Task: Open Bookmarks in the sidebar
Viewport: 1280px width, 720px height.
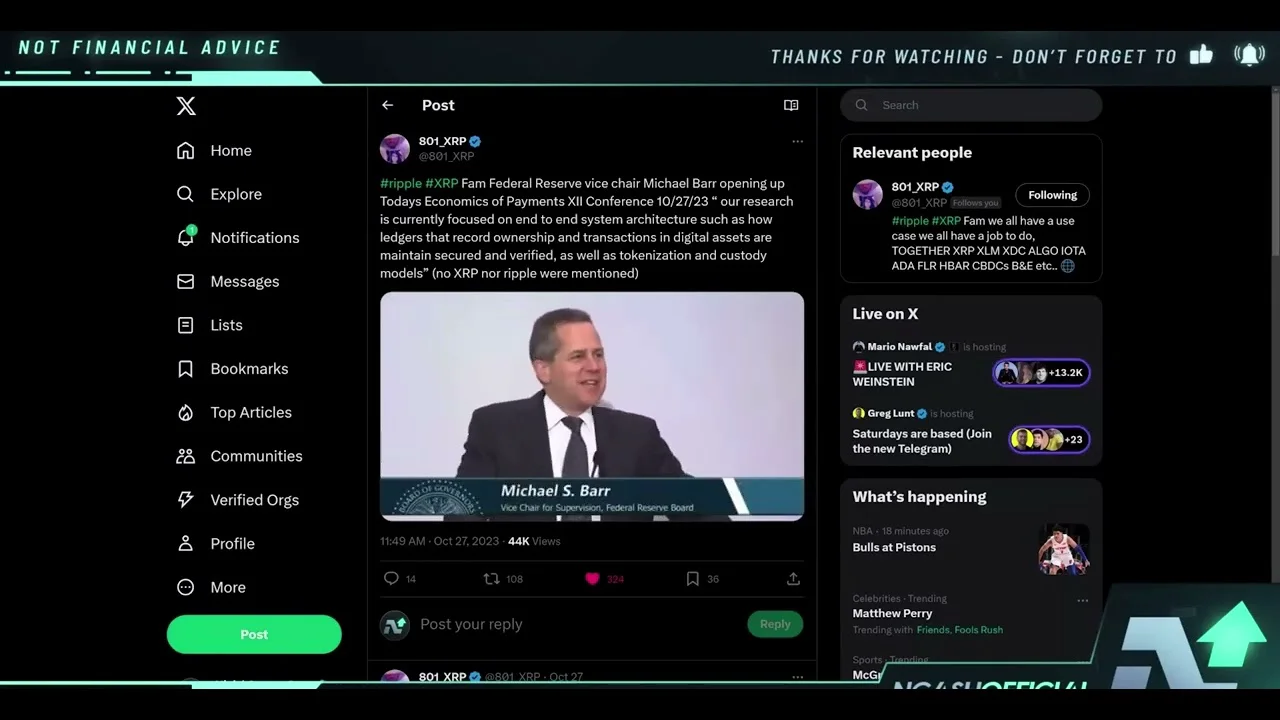Action: [x=248, y=369]
